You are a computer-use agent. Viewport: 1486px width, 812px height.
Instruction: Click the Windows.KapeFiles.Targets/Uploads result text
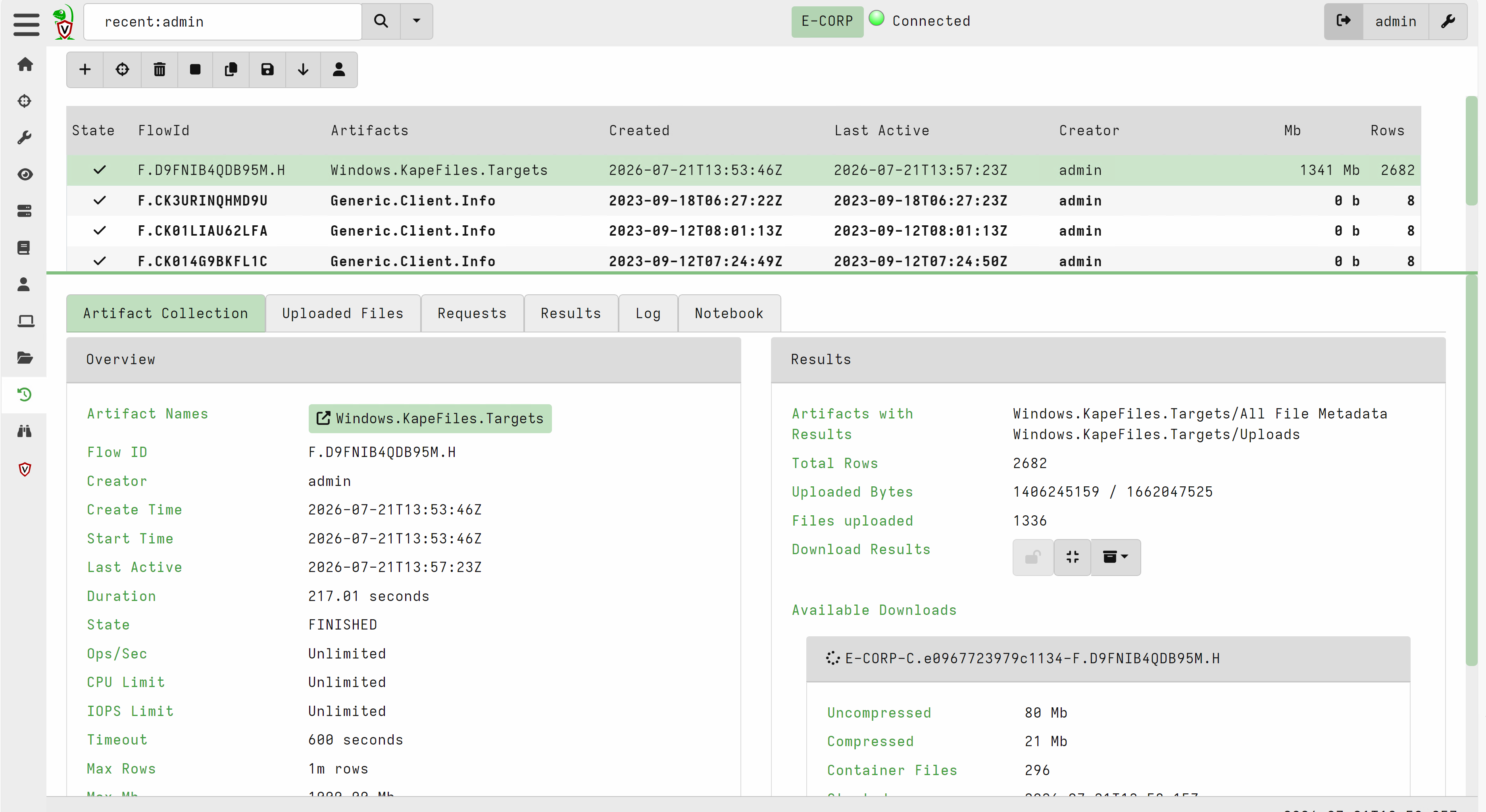(1157, 435)
